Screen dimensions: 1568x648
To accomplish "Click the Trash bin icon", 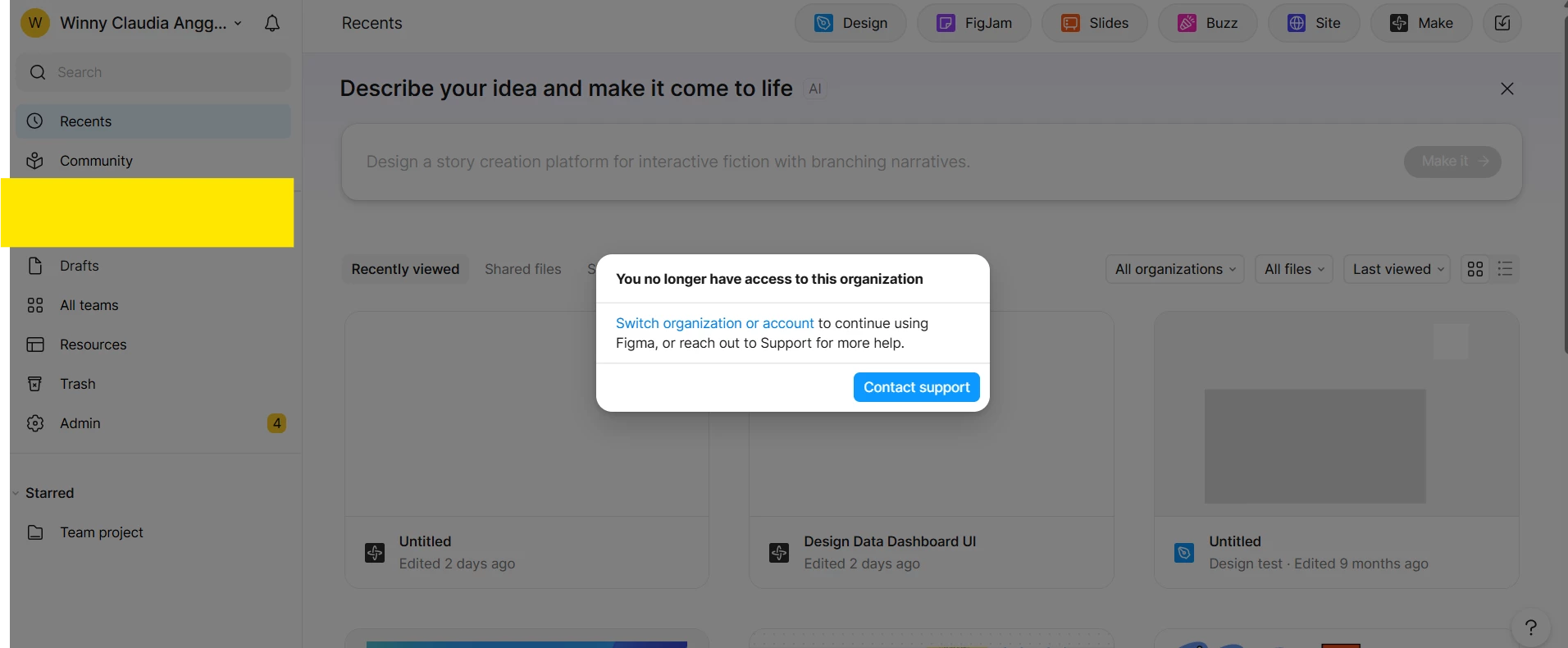I will pyautogui.click(x=34, y=384).
